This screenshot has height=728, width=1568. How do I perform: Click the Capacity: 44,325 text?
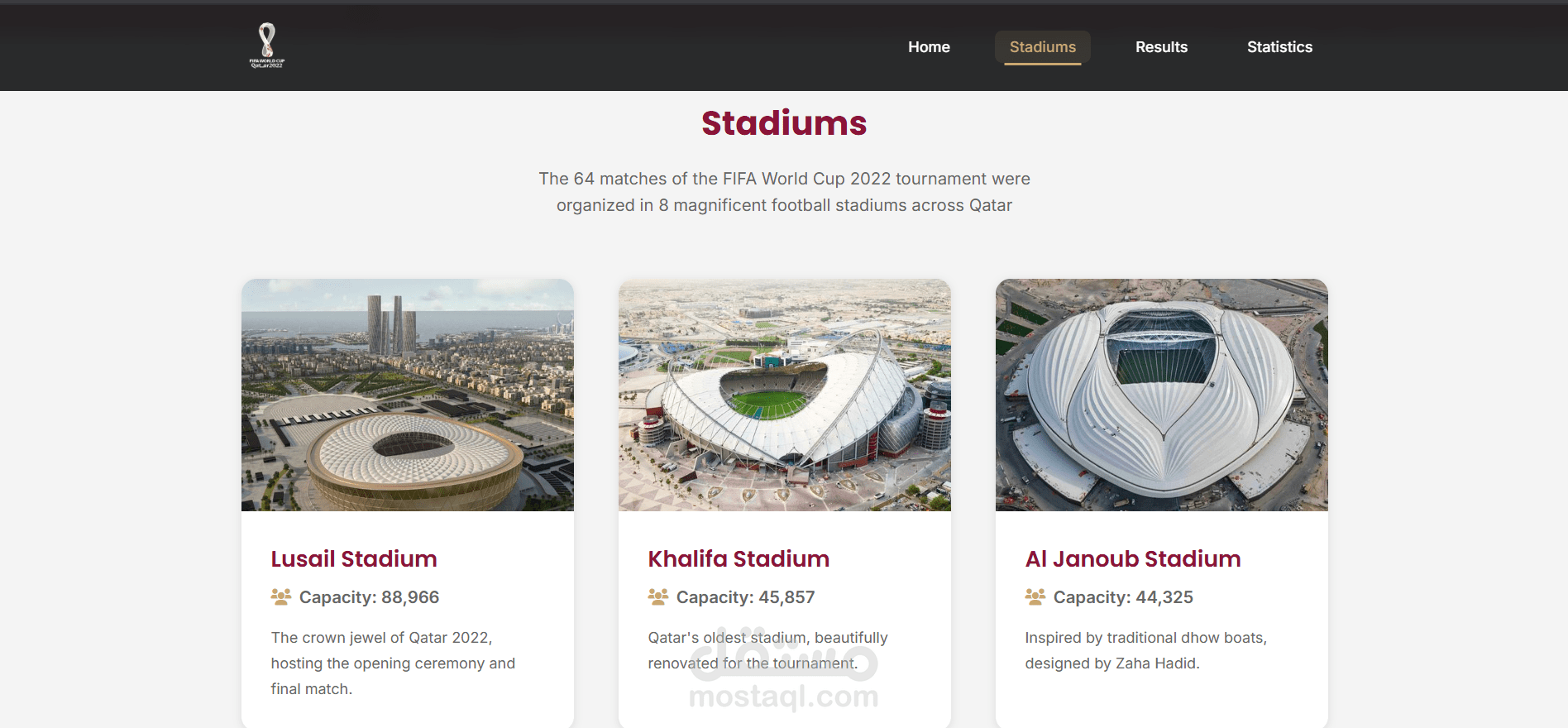point(1123,597)
